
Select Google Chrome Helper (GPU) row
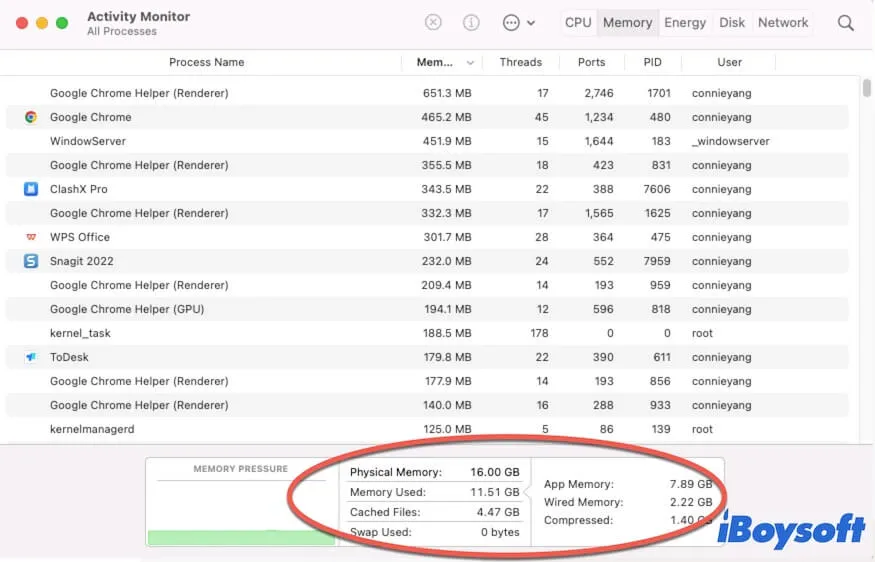click(x=427, y=309)
